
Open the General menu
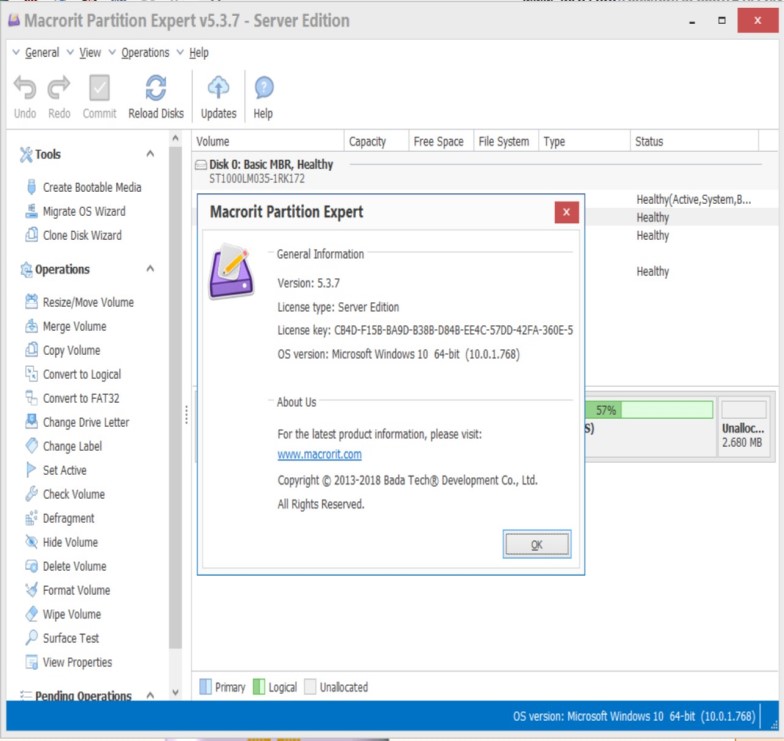[x=42, y=52]
